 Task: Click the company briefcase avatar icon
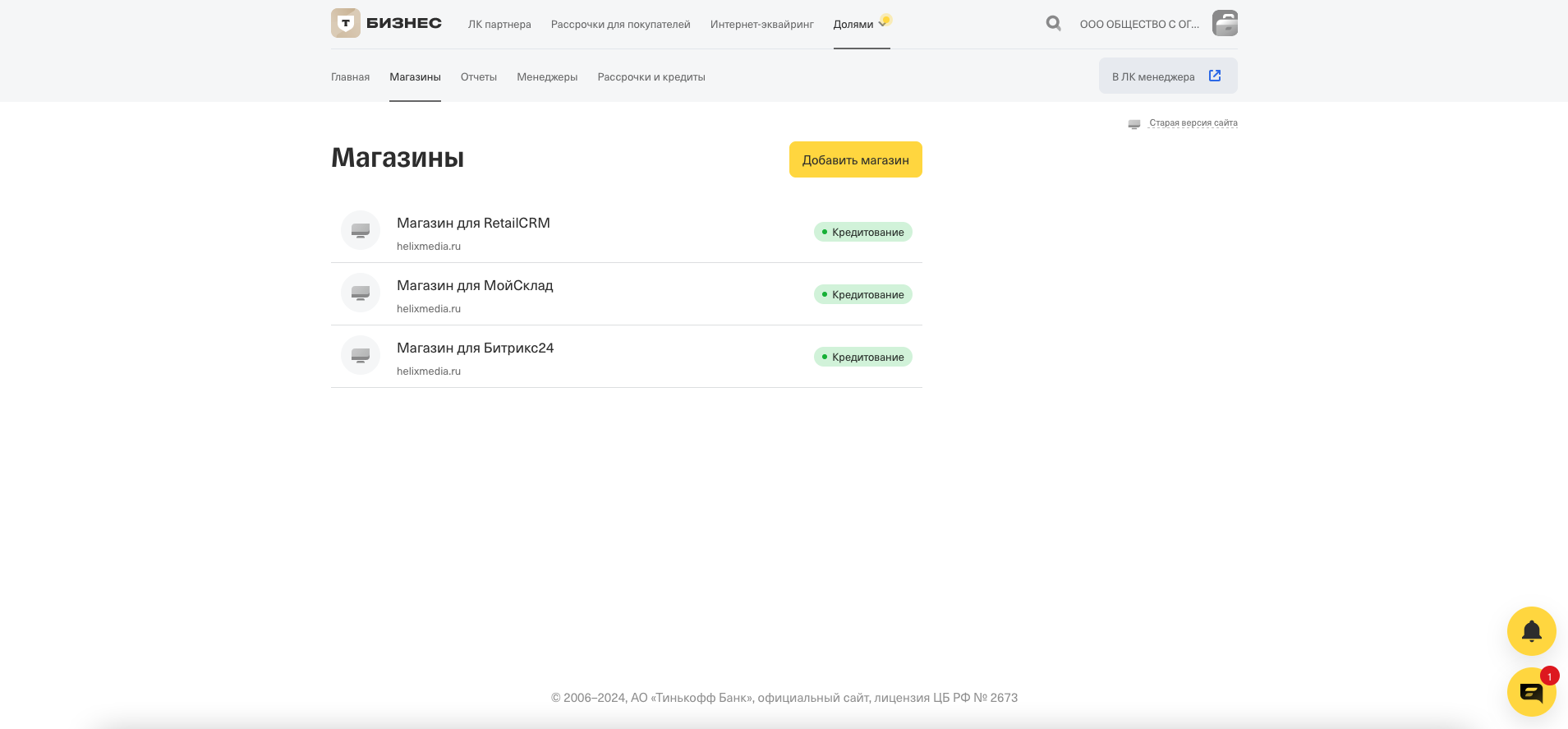(1225, 23)
